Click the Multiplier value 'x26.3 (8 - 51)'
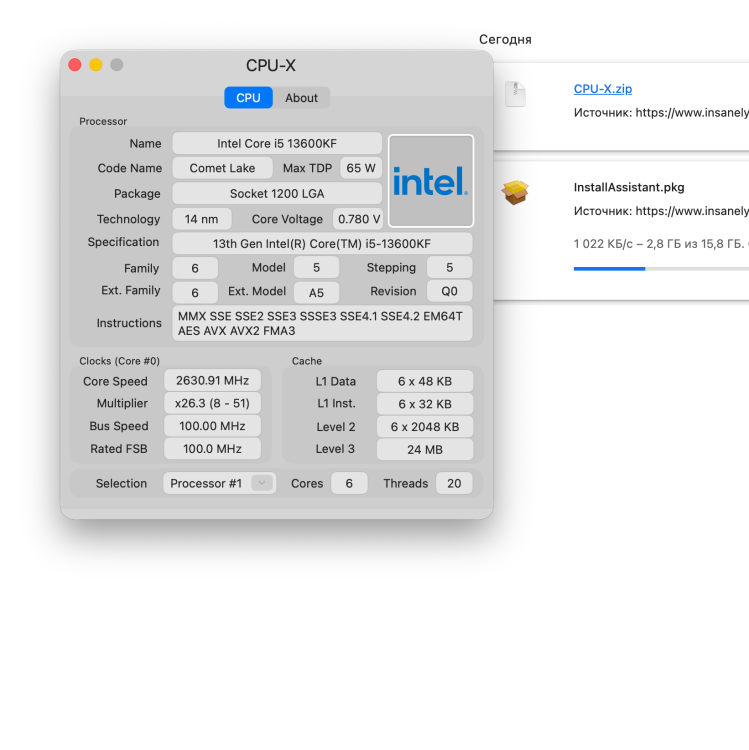The height and width of the screenshot is (750, 749). pyautogui.click(x=212, y=403)
